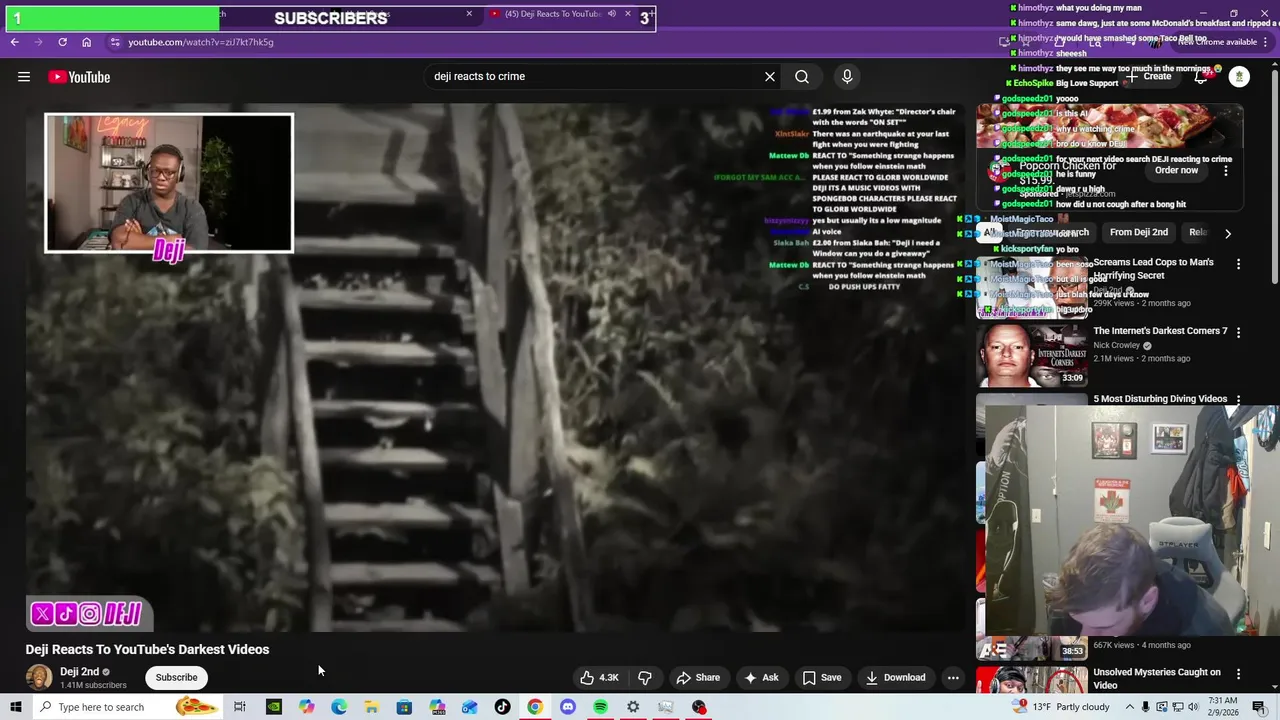
Task: Mute the Deji Reacts tab audio
Action: pos(611,14)
